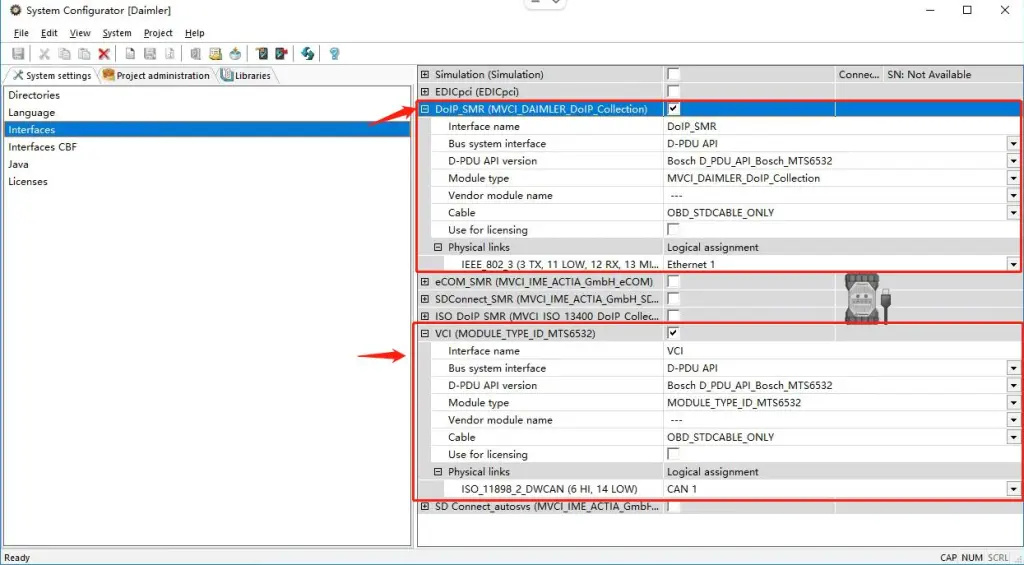Screen dimensions: 1024x565
Task: Click the D-PDU API version label under VCI
Action: click(492, 385)
